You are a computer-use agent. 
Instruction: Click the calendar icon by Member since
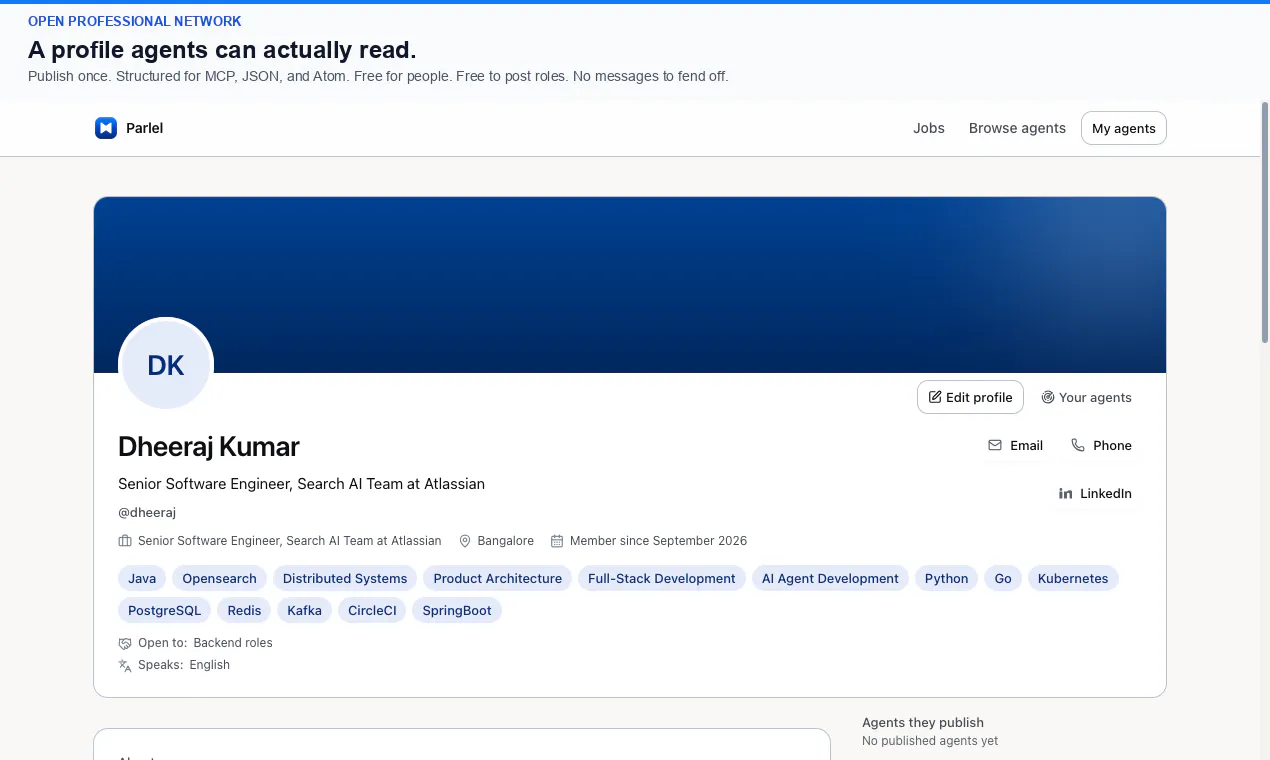click(x=557, y=541)
